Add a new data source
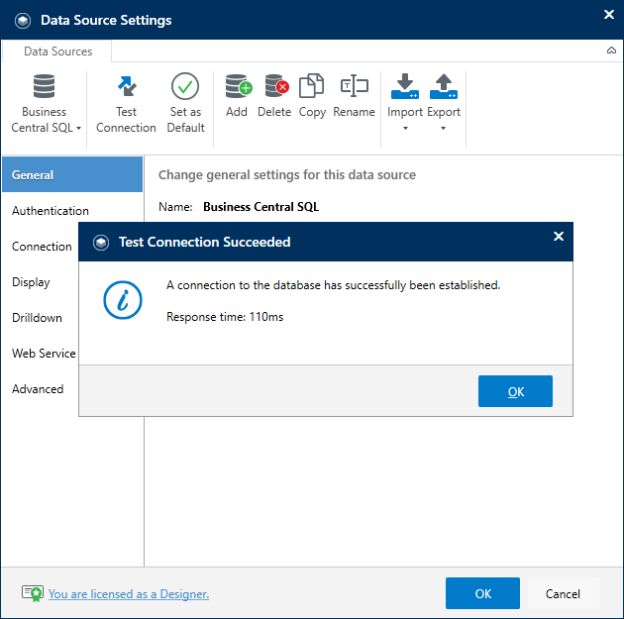The width and height of the screenshot is (624, 619). tap(237, 96)
